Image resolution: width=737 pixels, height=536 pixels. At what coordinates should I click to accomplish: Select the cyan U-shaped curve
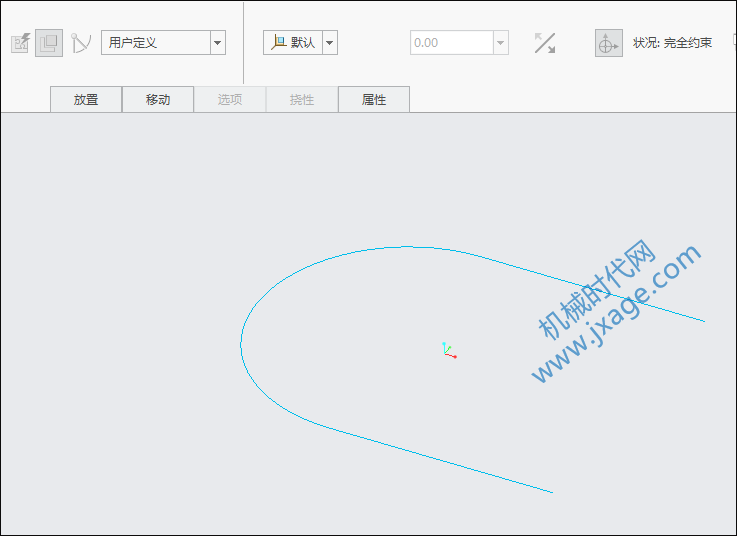(x=241, y=345)
